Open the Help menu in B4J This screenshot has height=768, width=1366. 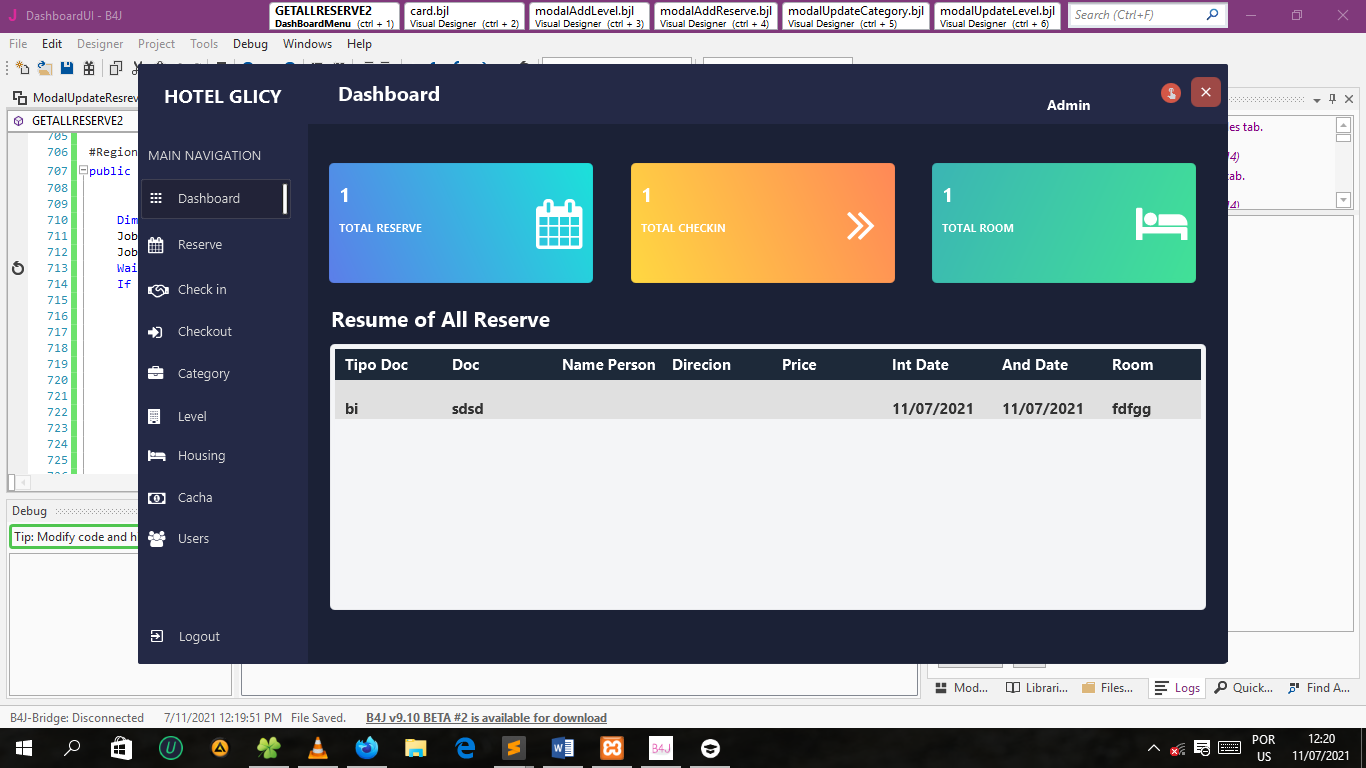[x=359, y=44]
